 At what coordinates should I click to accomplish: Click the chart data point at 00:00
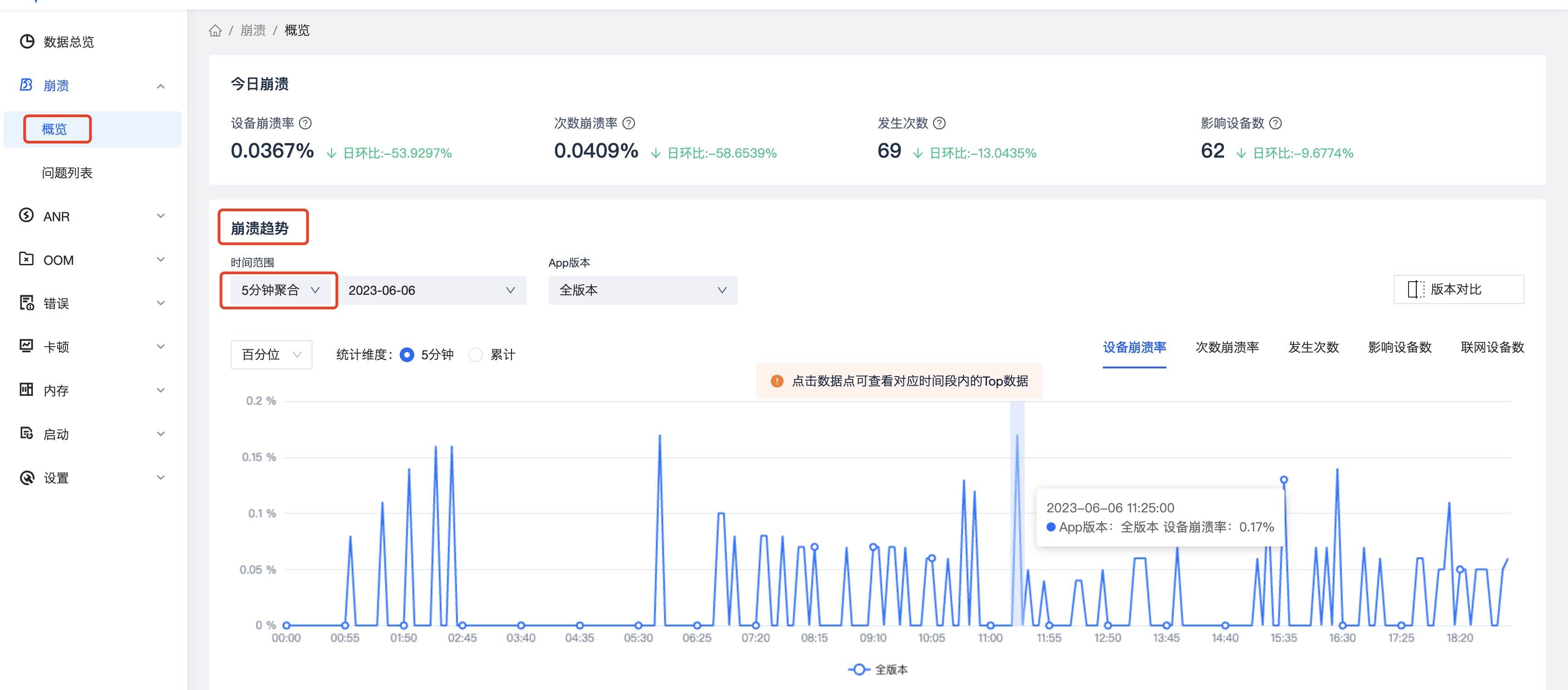coord(286,625)
